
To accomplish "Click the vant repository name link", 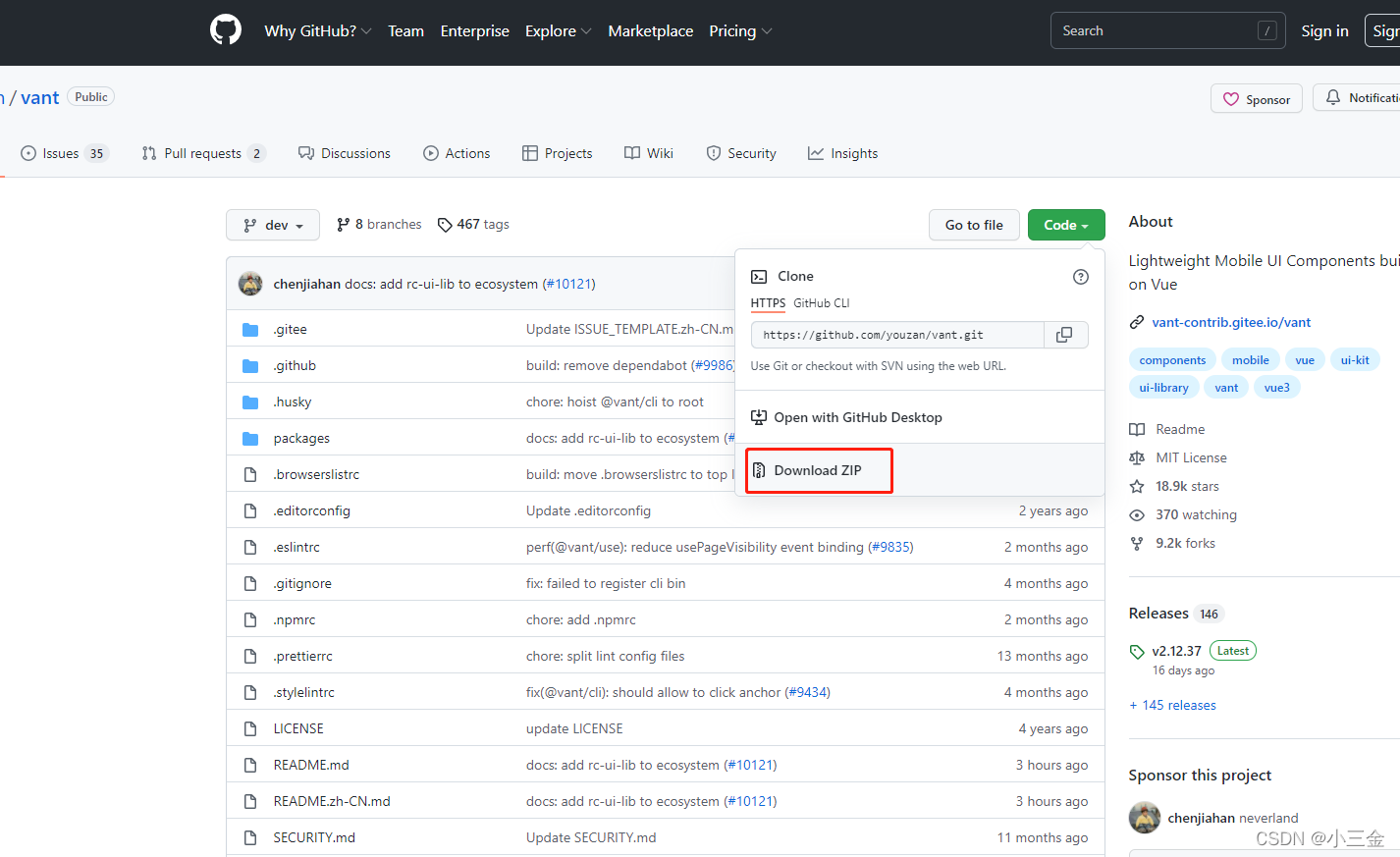I will (x=40, y=98).
